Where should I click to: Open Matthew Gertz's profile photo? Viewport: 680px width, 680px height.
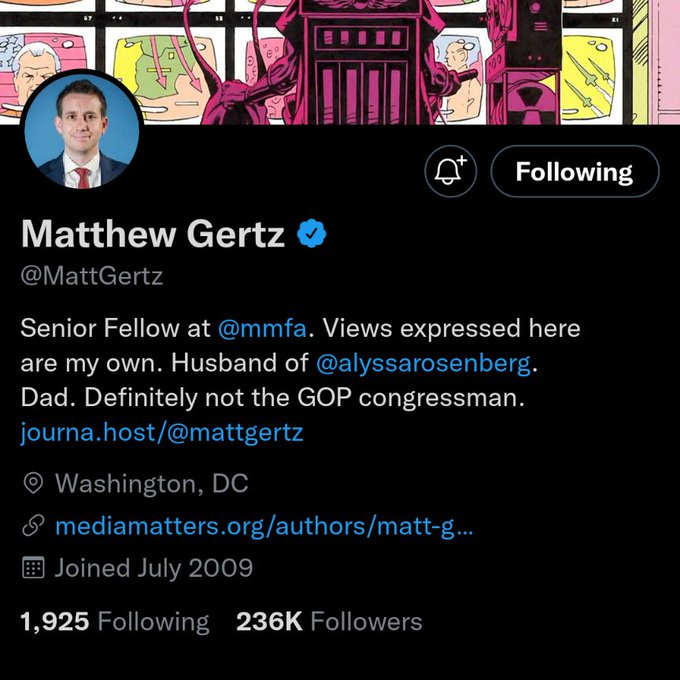click(81, 134)
